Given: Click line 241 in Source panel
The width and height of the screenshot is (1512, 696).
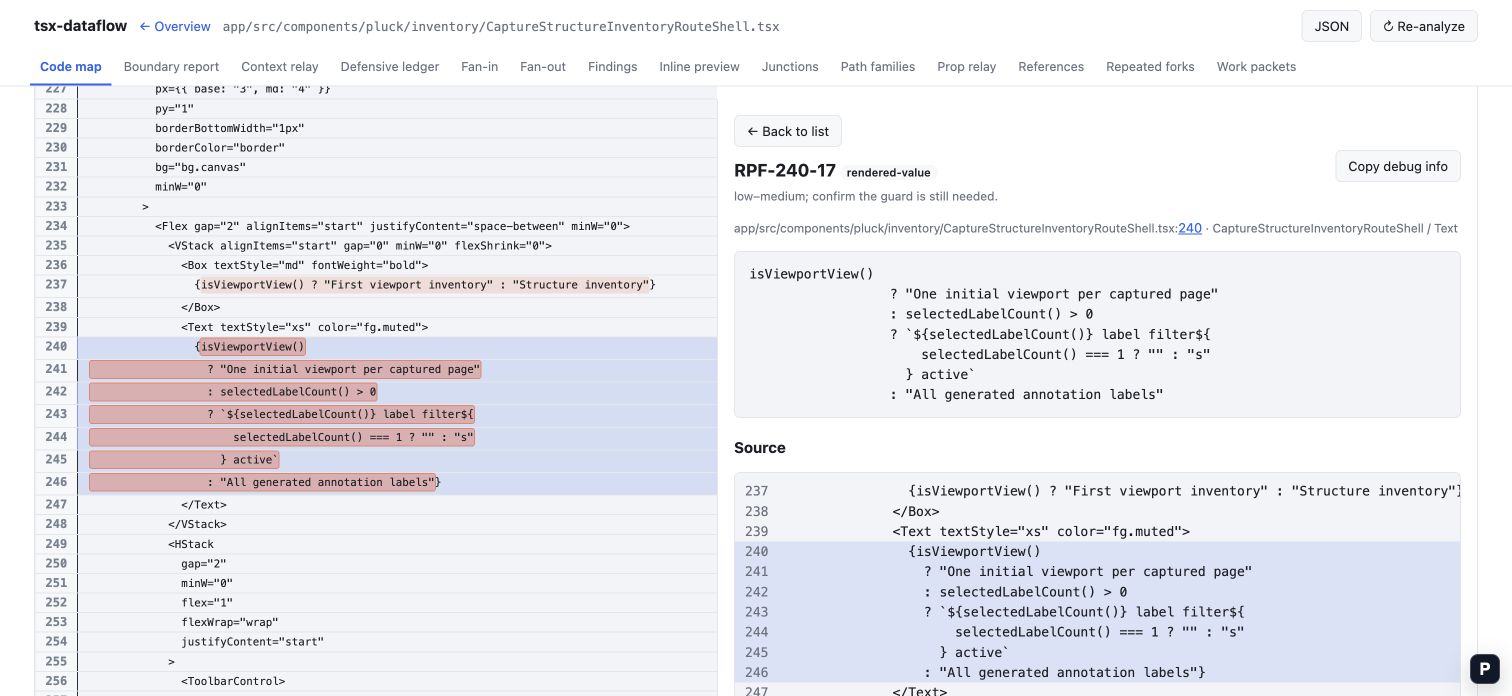Looking at the screenshot, I should [1097, 572].
